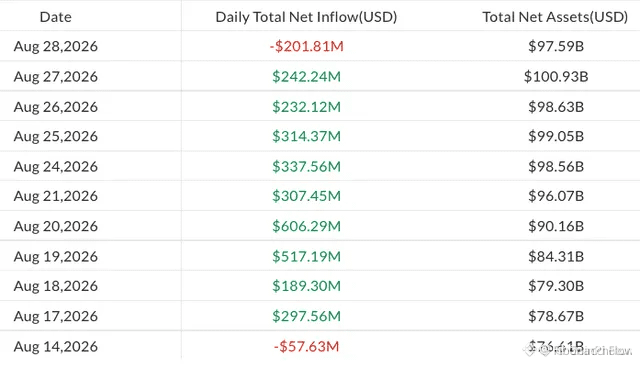Select the $100.93B total assets value
Image resolution: width=640 pixels, height=366 pixels.
(x=556, y=76)
